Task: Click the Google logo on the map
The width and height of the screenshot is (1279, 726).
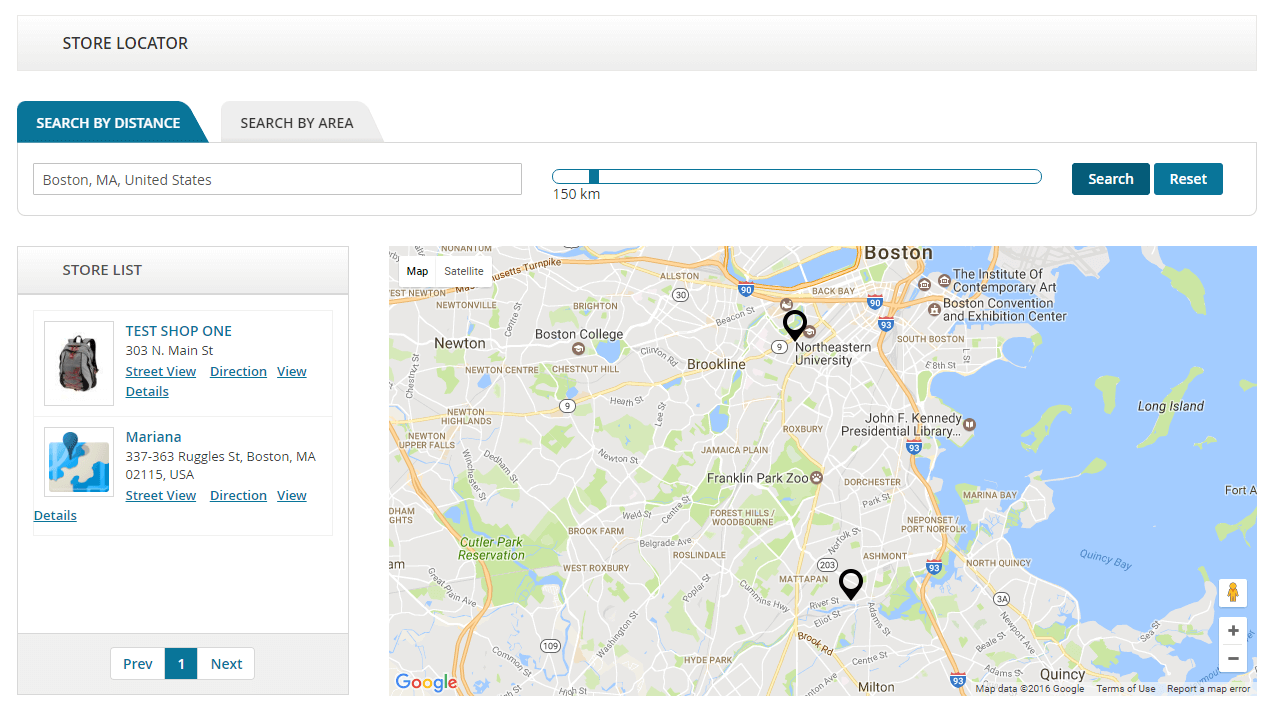Action: point(426,683)
